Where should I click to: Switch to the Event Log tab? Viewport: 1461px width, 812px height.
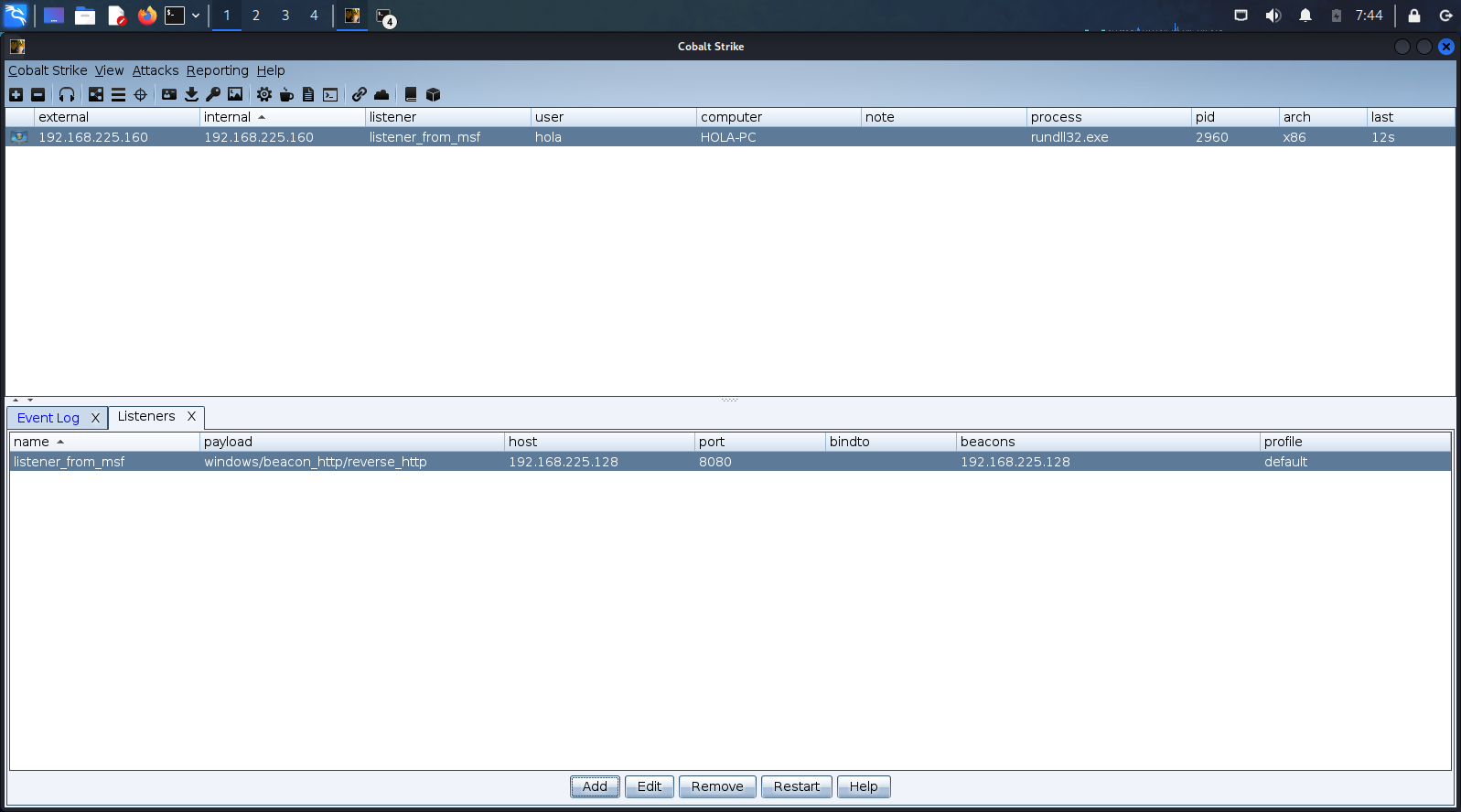(48, 418)
